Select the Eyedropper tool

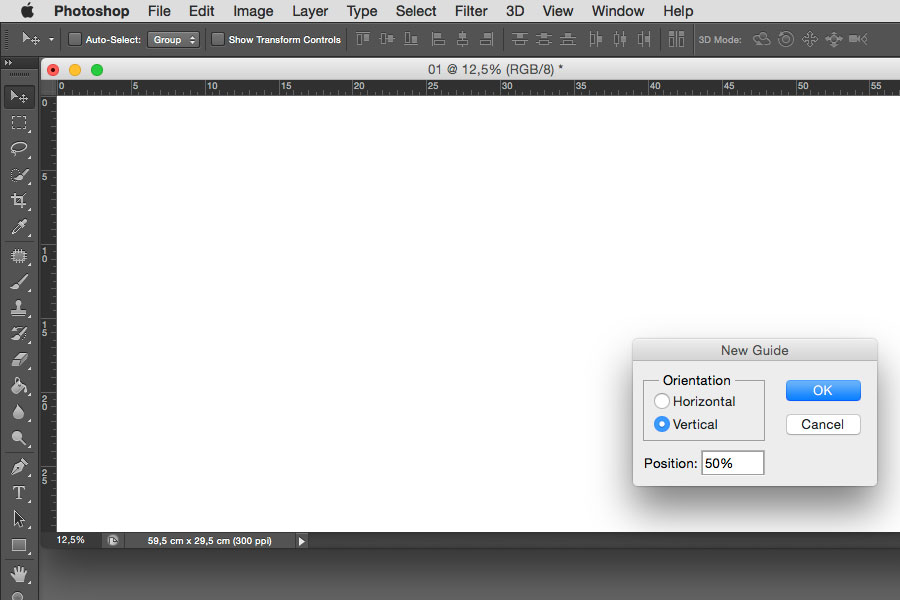click(x=19, y=227)
